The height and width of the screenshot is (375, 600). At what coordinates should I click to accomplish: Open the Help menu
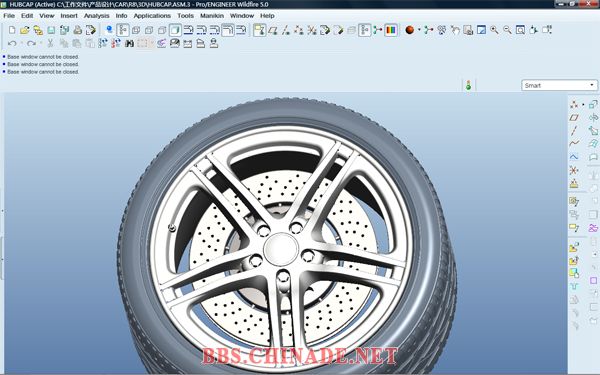pos(267,16)
